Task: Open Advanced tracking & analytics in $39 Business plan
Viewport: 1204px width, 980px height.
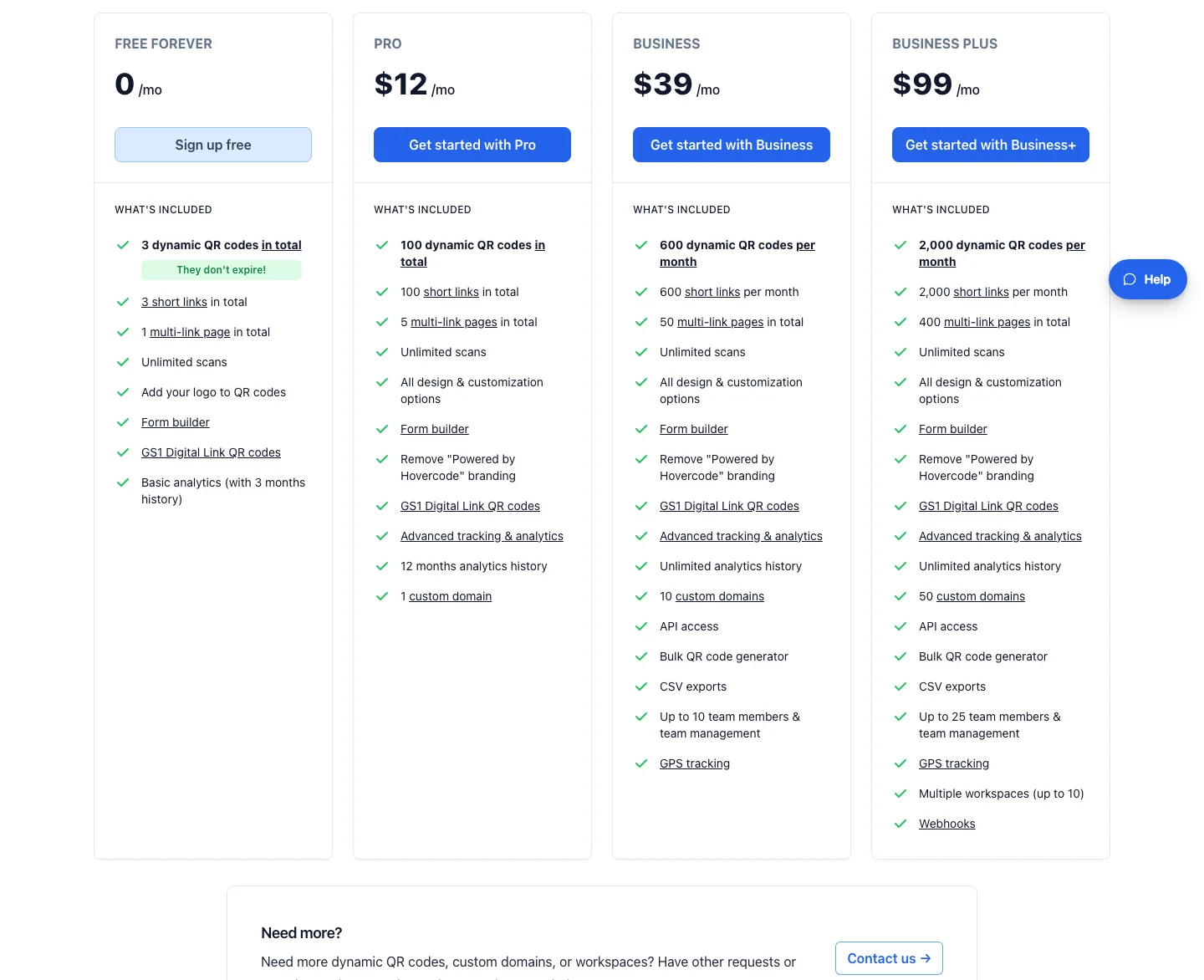Action: tap(741, 536)
